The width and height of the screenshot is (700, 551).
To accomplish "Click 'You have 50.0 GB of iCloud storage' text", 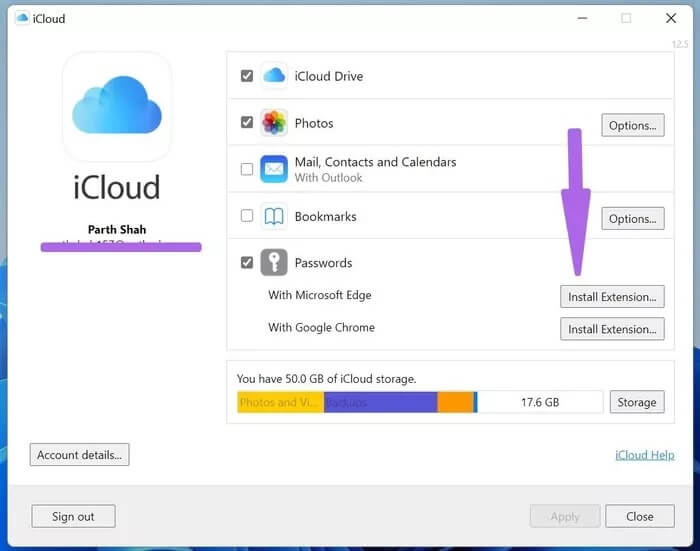I will 326,379.
